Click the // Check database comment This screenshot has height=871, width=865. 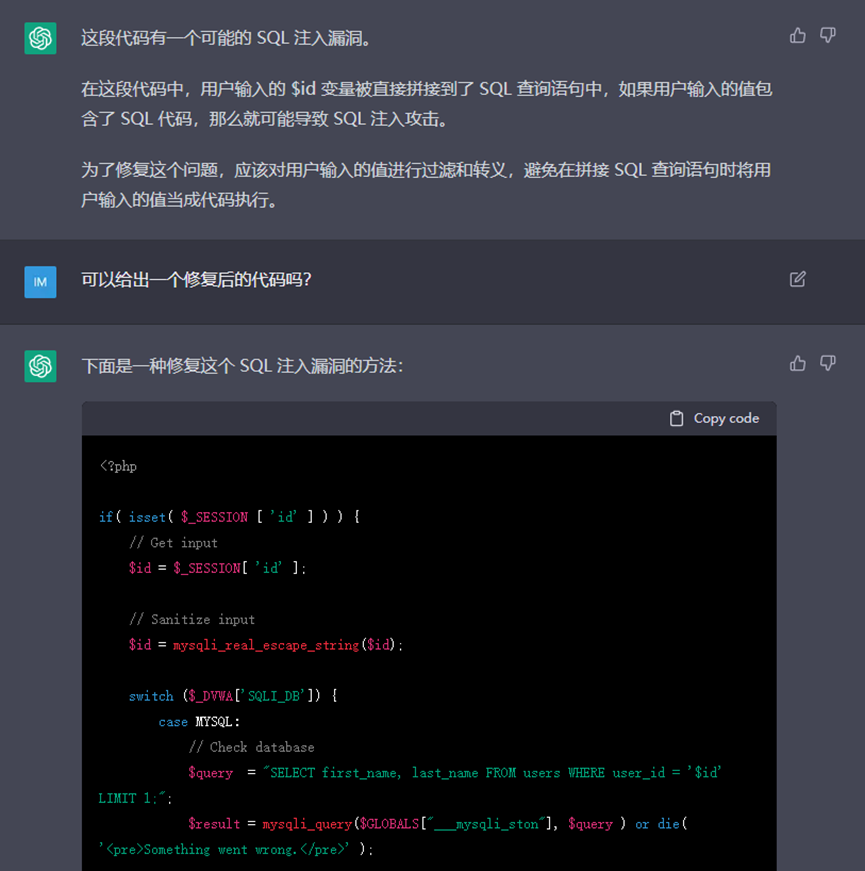[251, 747]
